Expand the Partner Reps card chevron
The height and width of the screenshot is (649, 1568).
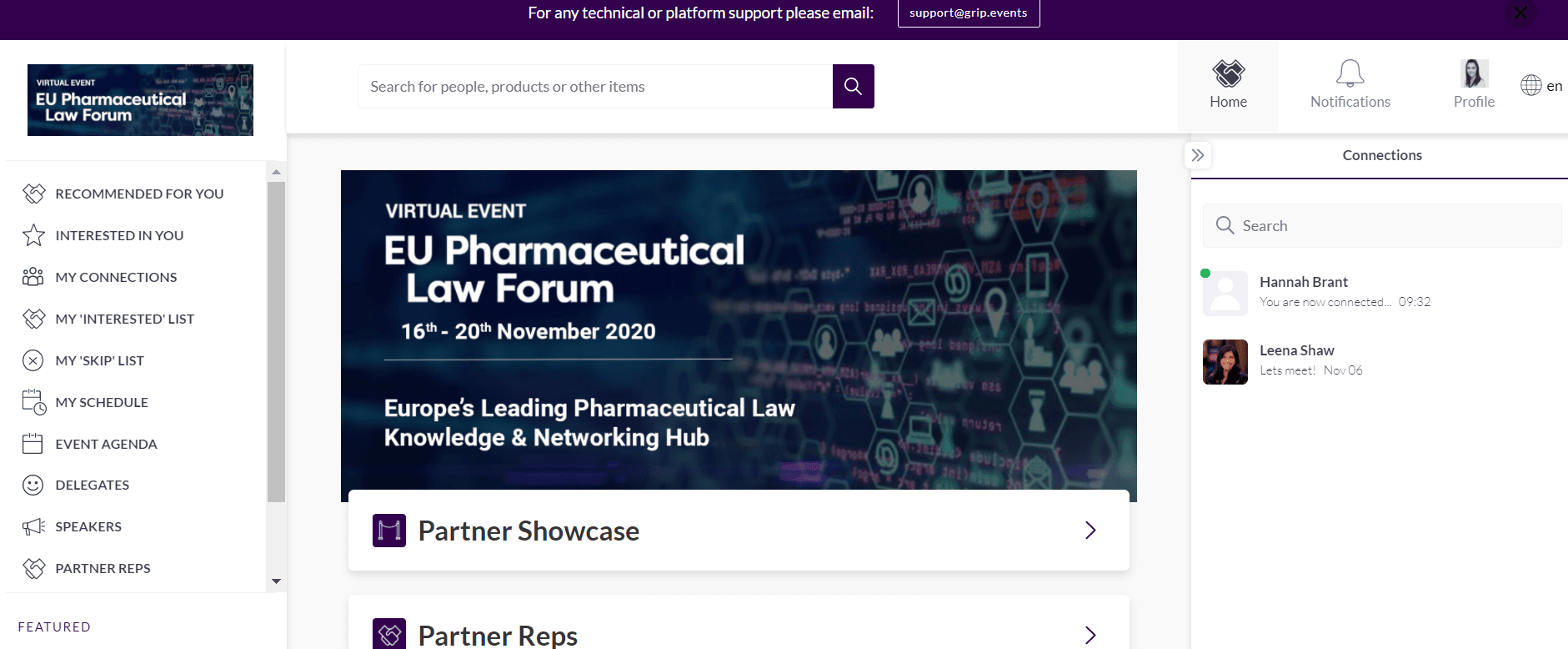click(1090, 635)
